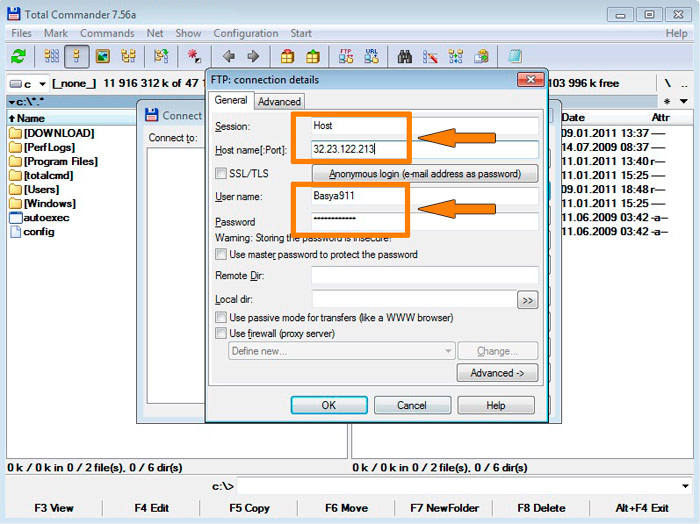The width and height of the screenshot is (700, 524).
Task: Click the Notepad icon at toolbar end
Action: click(x=514, y=57)
